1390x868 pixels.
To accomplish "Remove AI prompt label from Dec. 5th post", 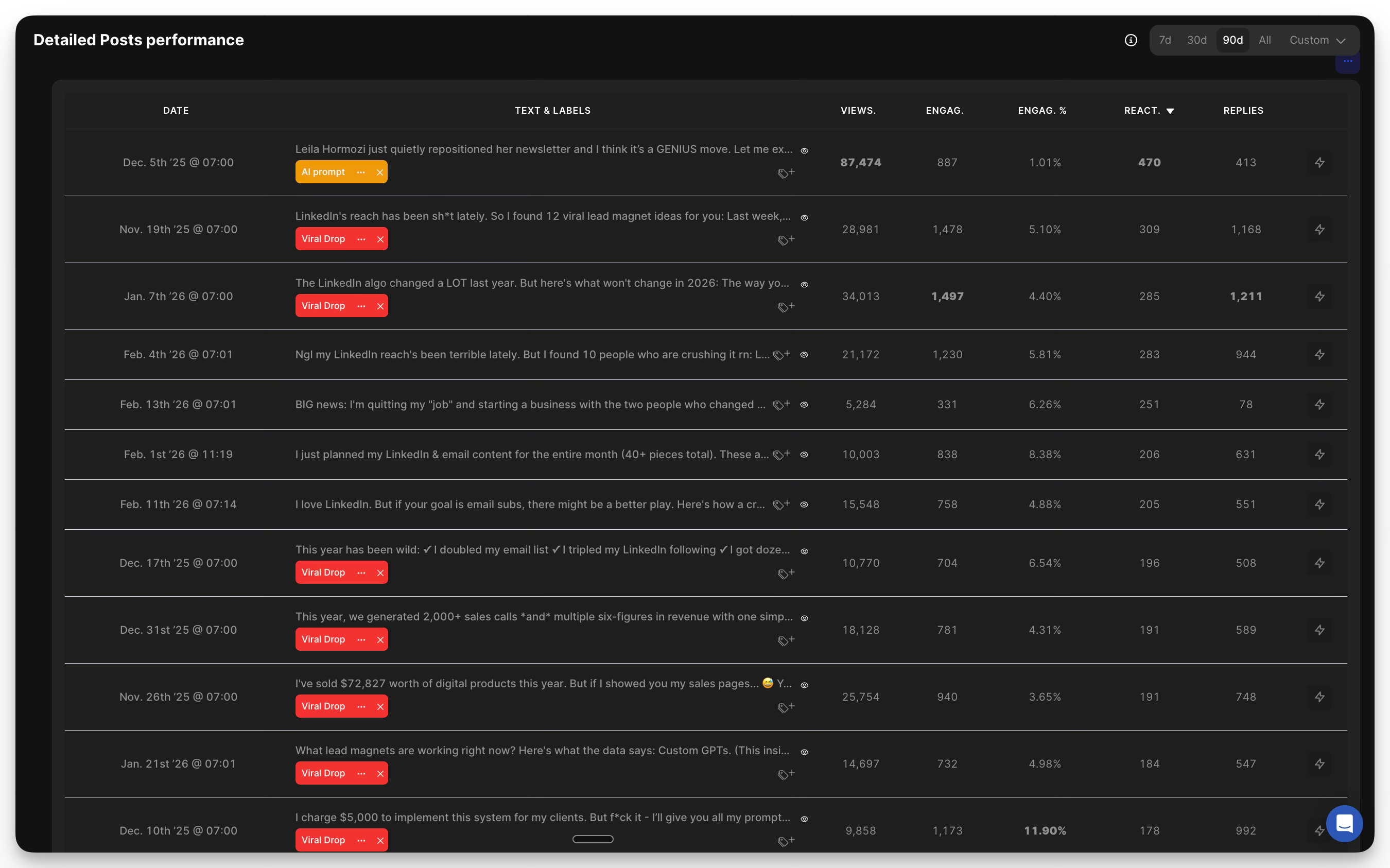I will point(379,172).
